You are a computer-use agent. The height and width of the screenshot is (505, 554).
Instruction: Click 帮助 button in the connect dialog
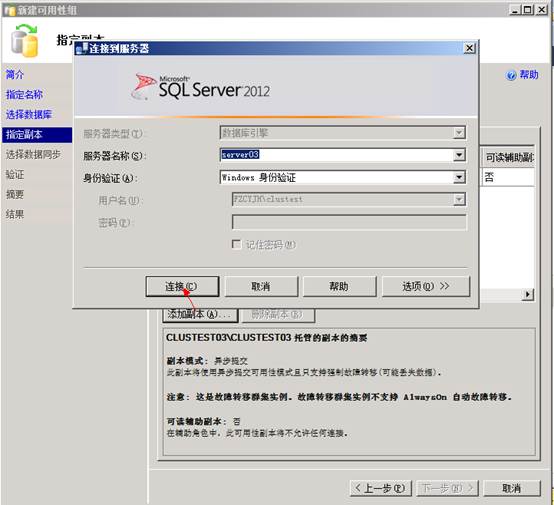339,286
